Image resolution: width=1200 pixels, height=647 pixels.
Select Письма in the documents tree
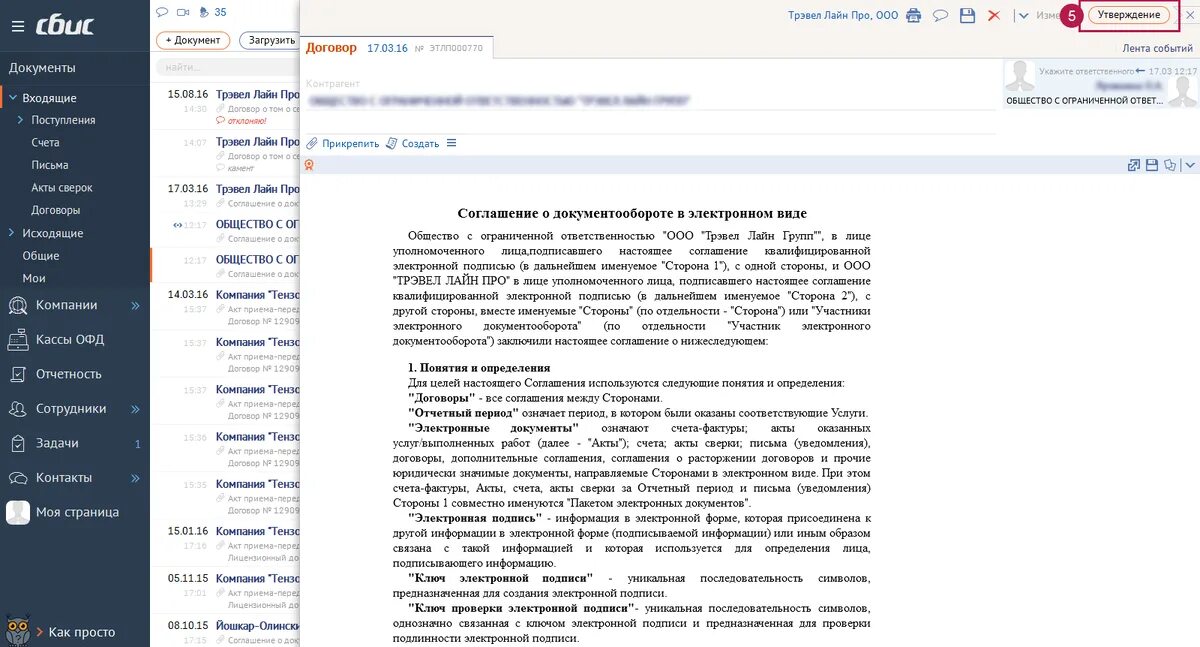(x=50, y=165)
